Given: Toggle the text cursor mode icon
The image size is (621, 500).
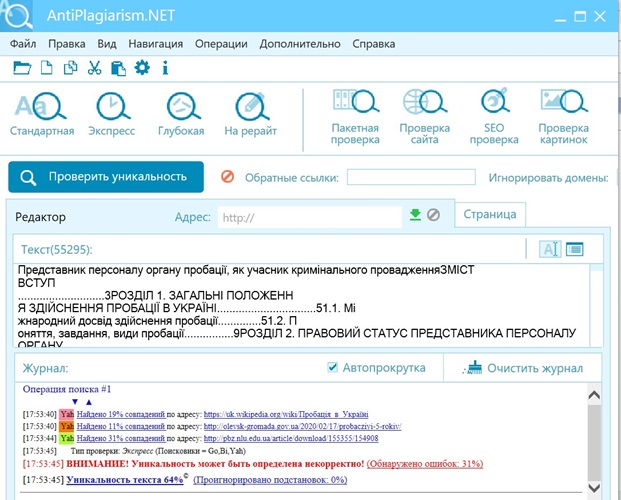Looking at the screenshot, I should 550,249.
